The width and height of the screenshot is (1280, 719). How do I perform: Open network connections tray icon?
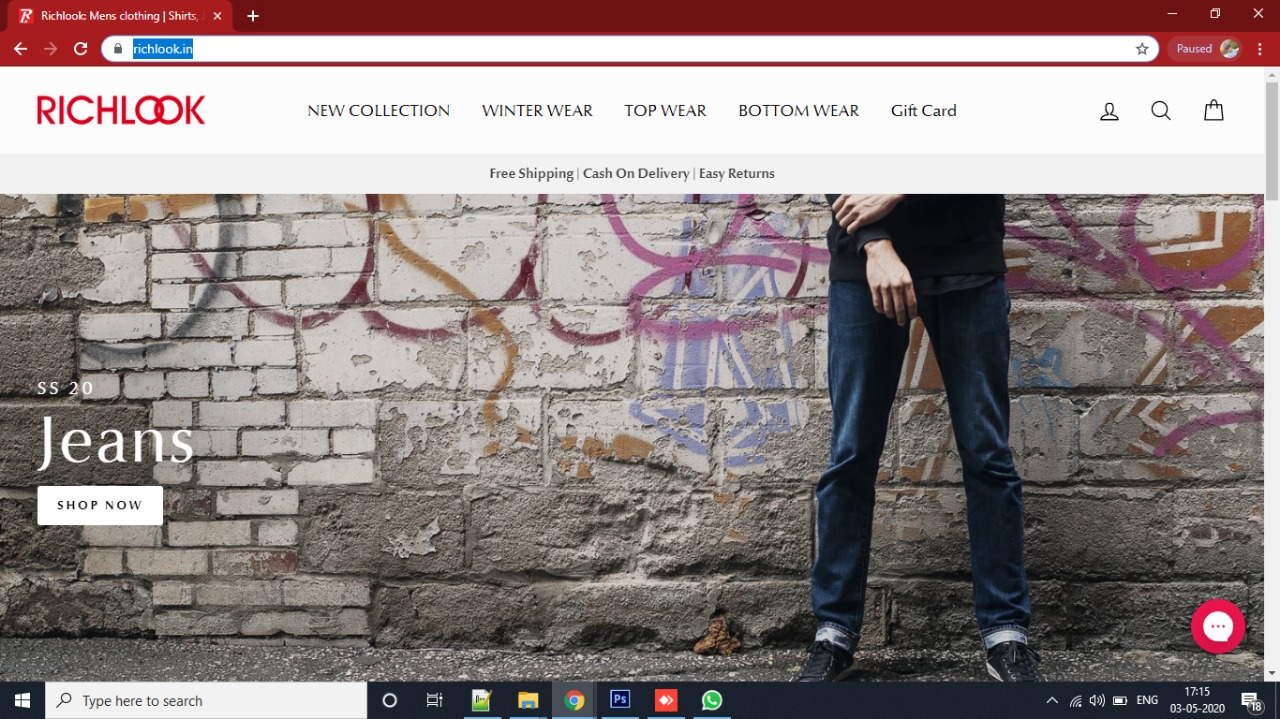pyautogui.click(x=1076, y=700)
